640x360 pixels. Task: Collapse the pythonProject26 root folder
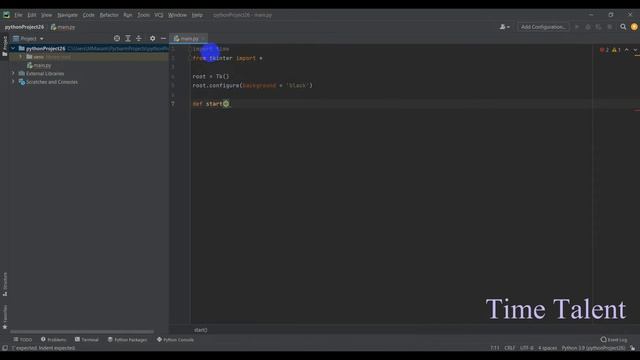13,49
